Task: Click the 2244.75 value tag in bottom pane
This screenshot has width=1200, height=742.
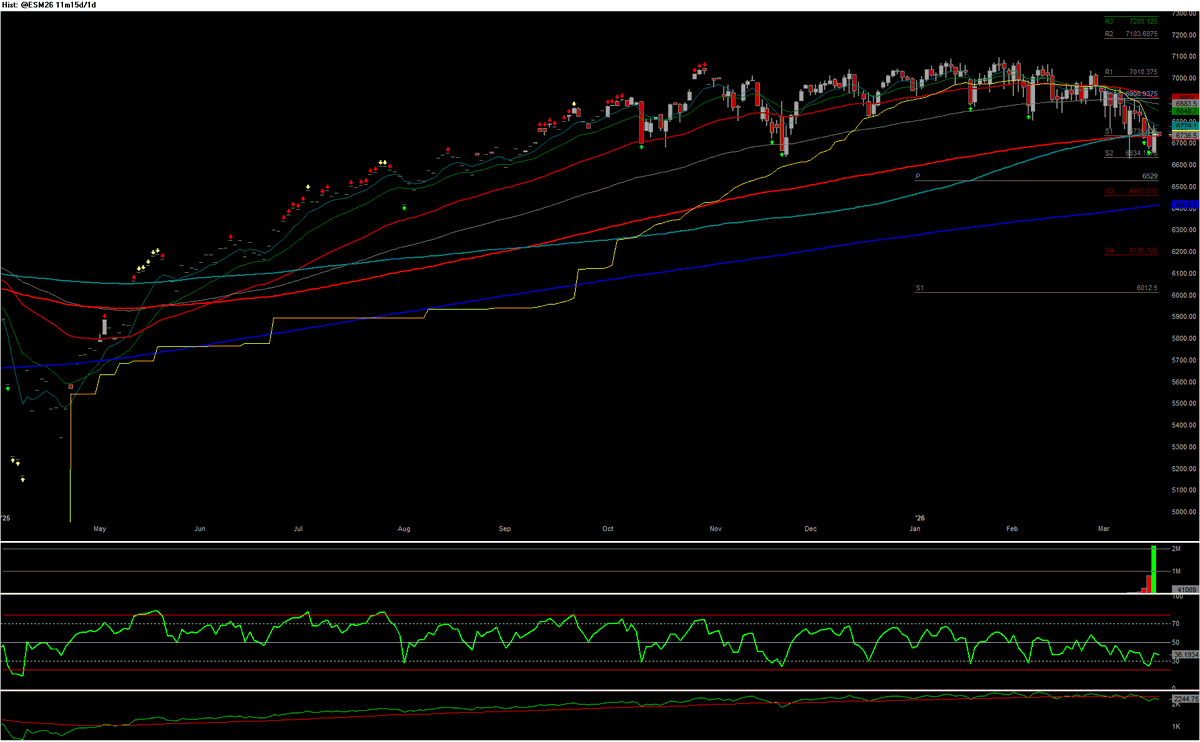Action: (1185, 699)
